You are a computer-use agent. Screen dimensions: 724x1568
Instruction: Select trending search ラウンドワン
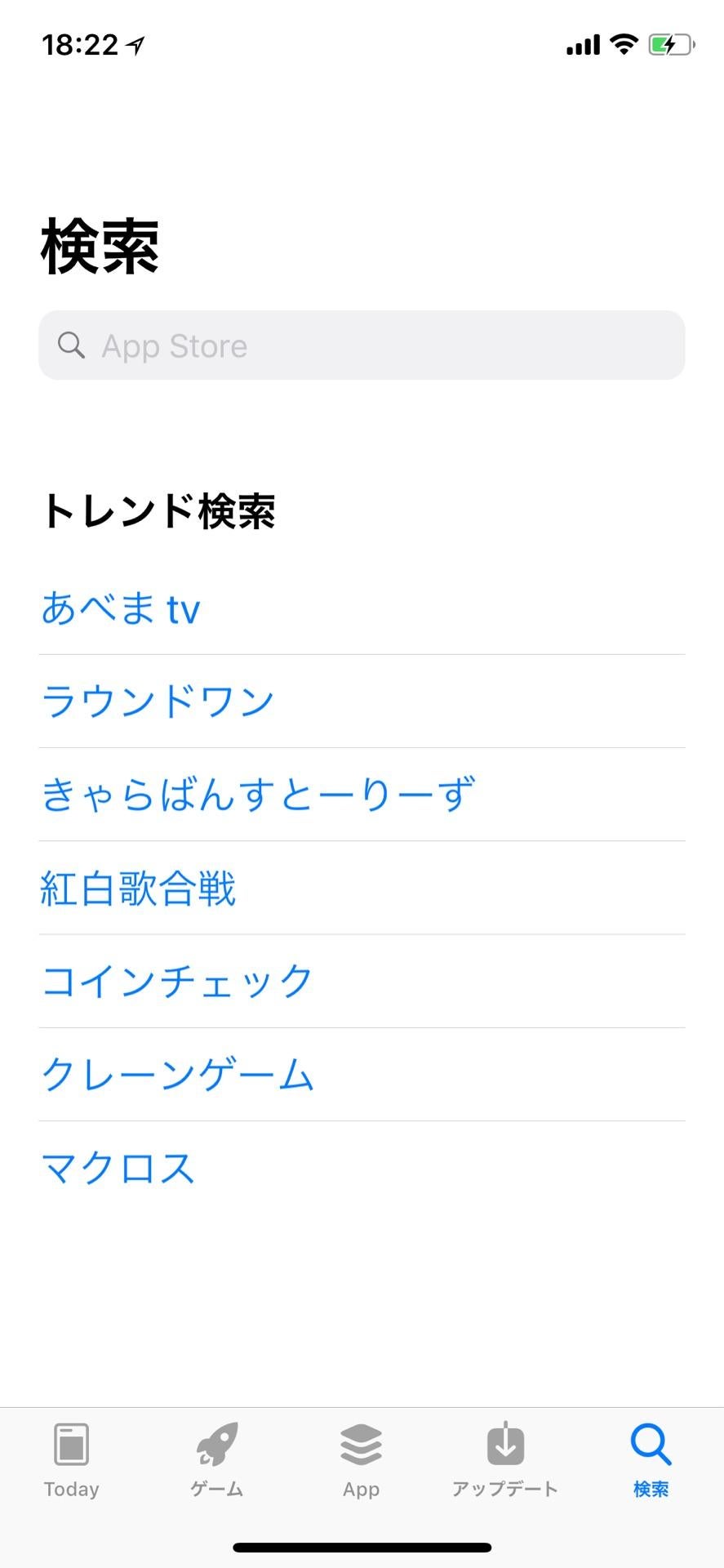158,702
